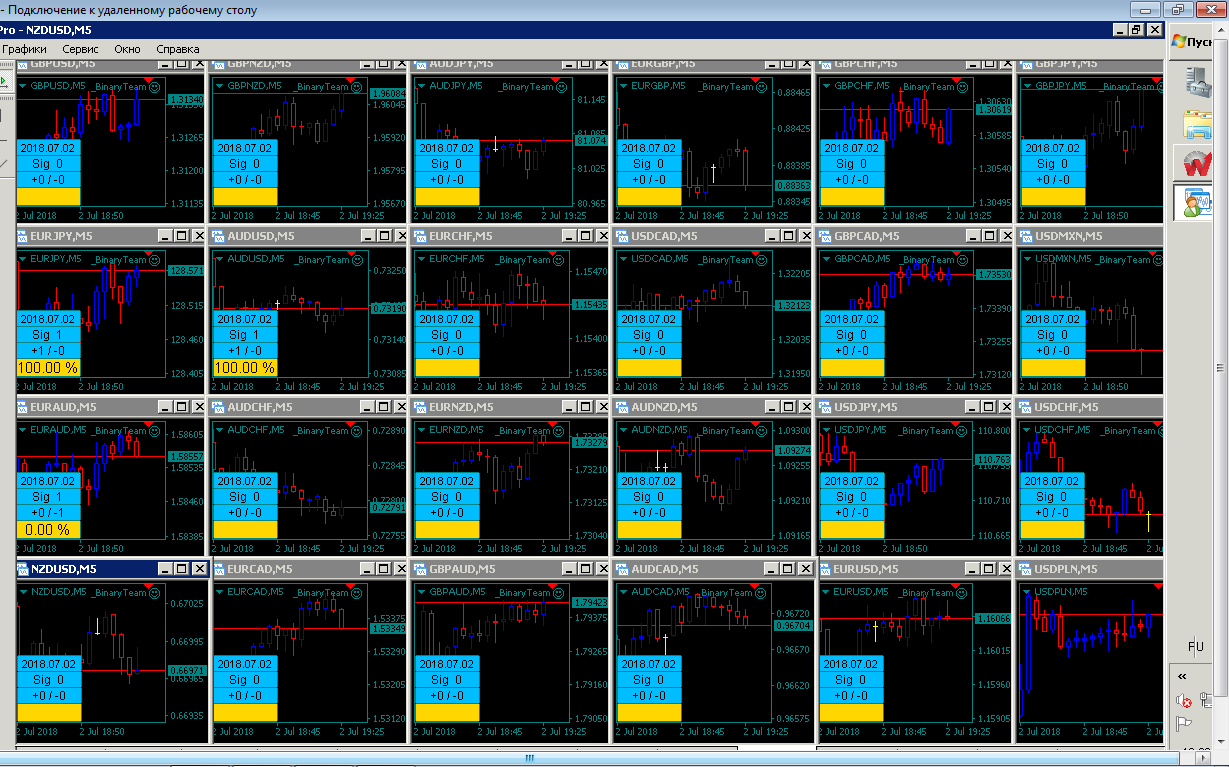
Task: Click the AUDCHF,M5 window title bar icon
Action: 219,407
